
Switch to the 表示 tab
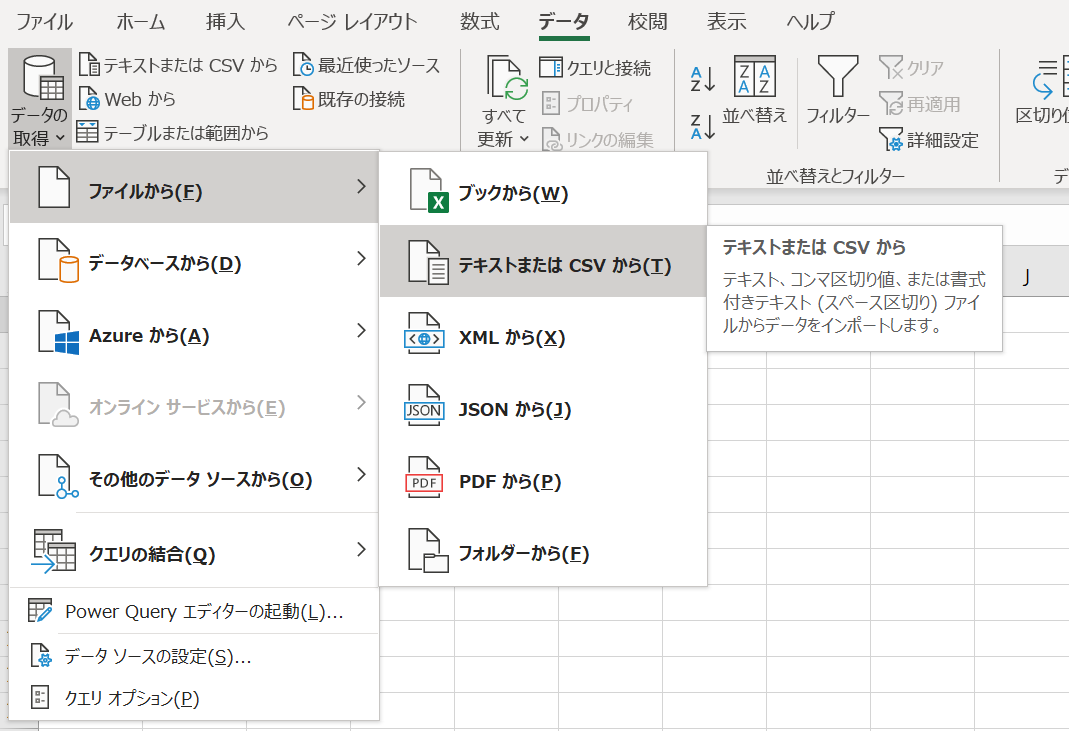pos(727,22)
